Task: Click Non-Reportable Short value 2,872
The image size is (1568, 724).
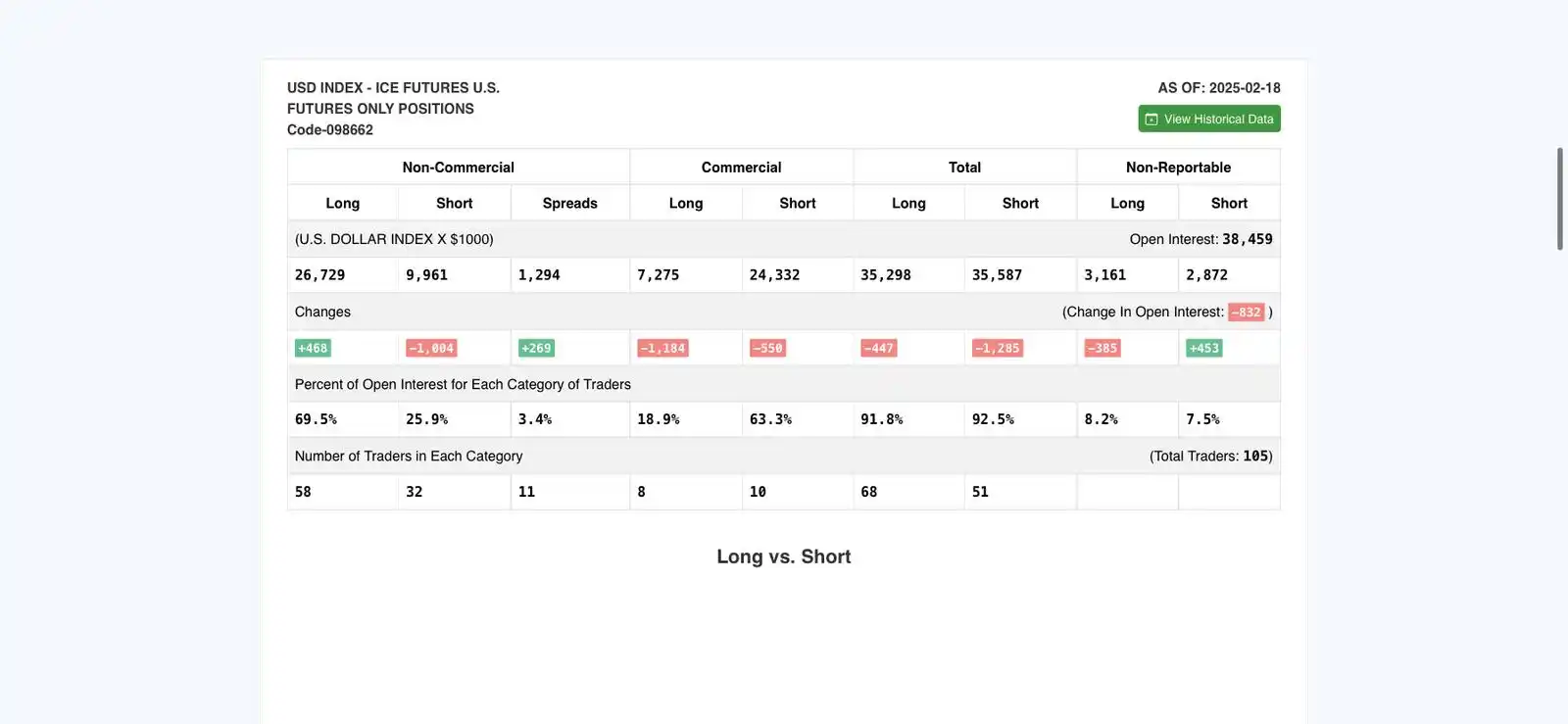Action: click(1207, 275)
